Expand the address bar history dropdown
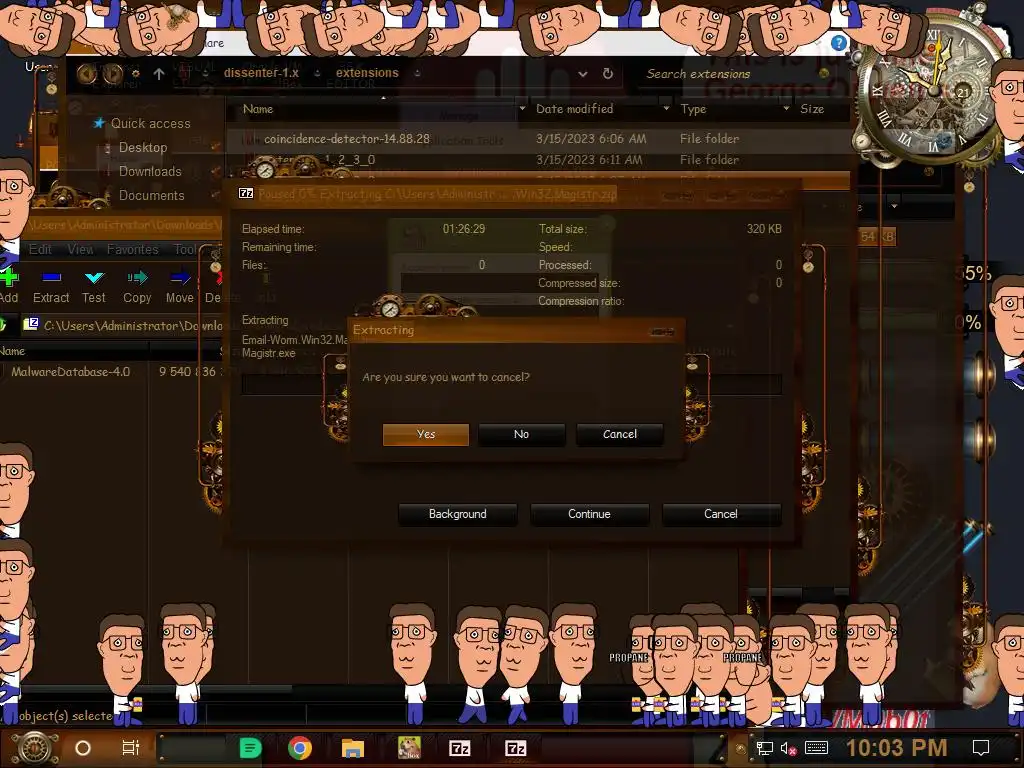 point(583,74)
